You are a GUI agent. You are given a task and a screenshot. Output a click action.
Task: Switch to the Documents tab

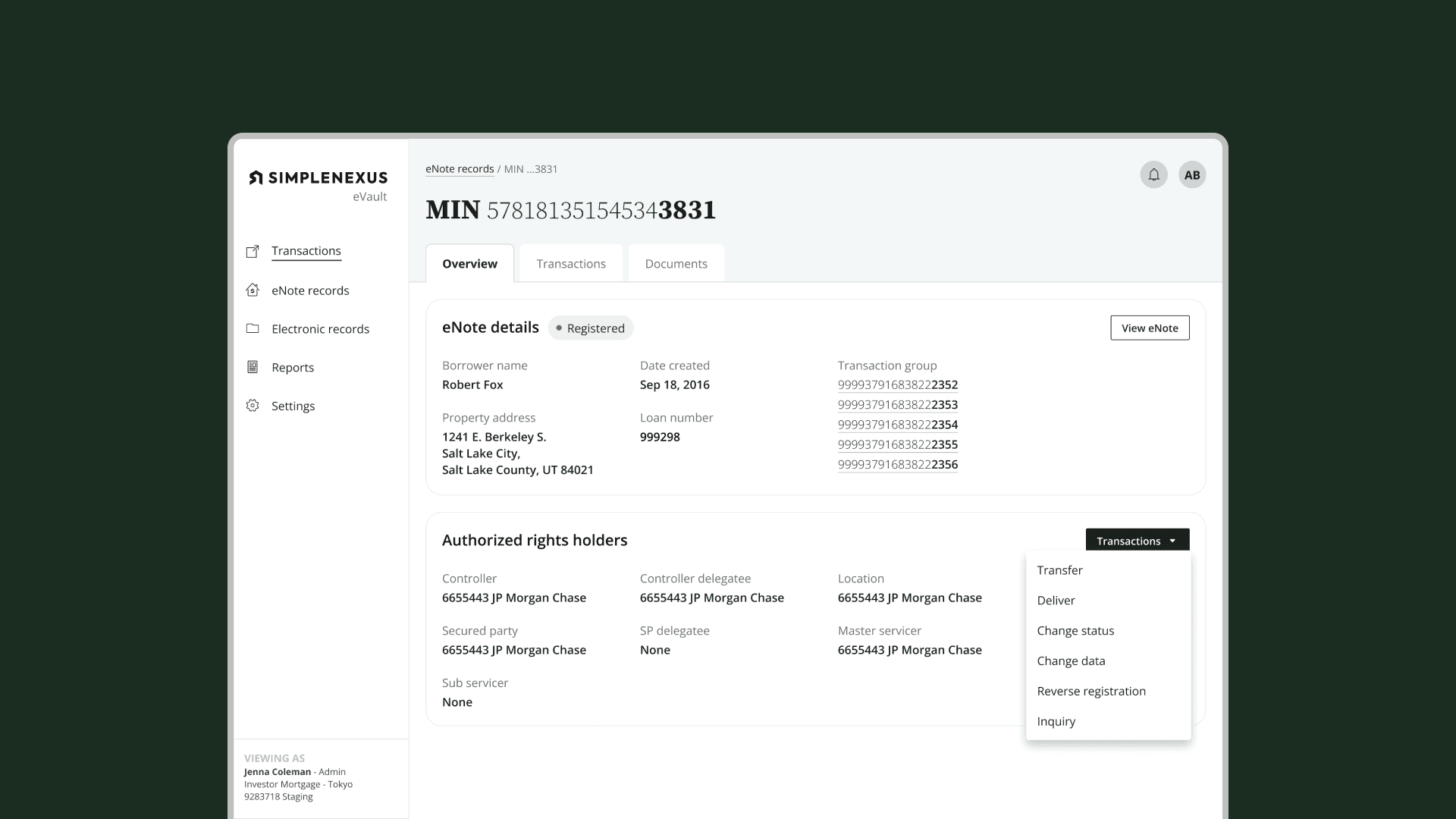point(676,263)
